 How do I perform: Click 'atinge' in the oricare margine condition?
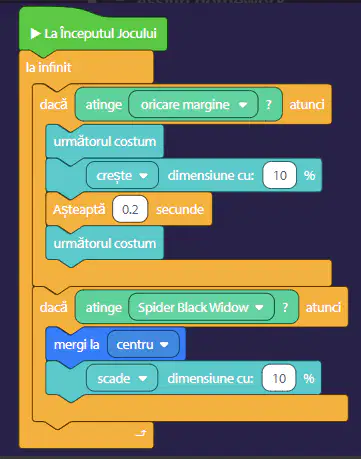[103, 105]
